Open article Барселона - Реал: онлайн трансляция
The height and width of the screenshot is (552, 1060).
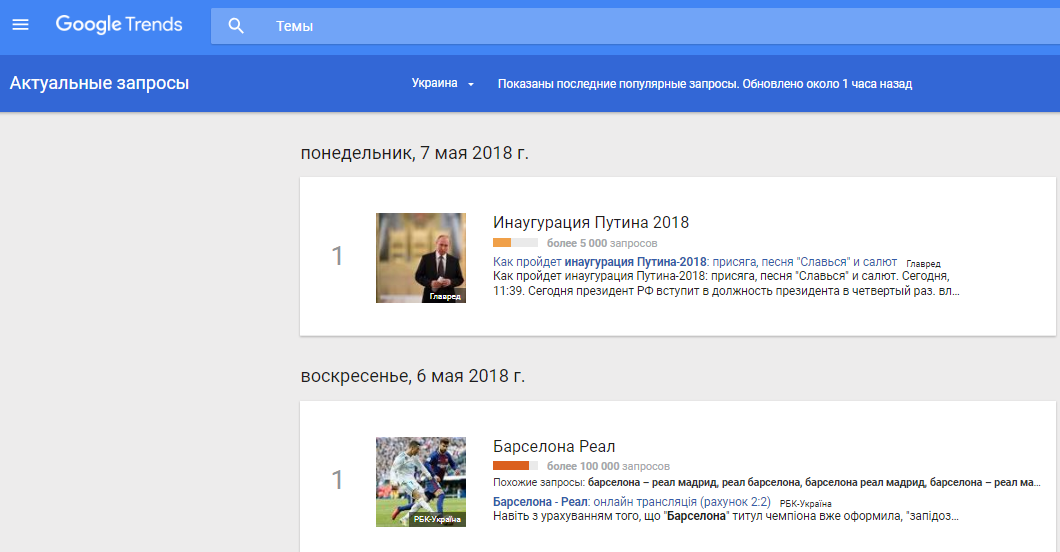click(630, 502)
